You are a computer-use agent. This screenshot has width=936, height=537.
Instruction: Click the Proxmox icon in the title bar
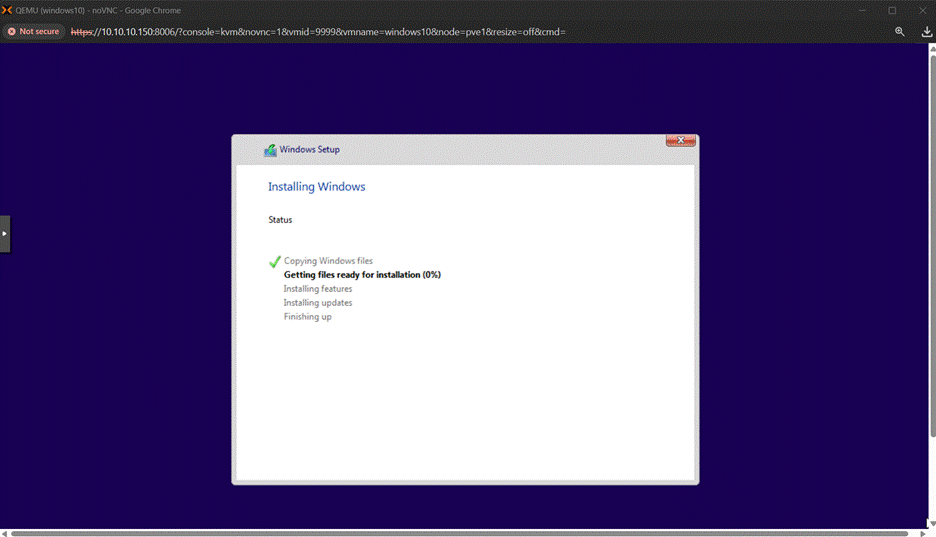8,10
